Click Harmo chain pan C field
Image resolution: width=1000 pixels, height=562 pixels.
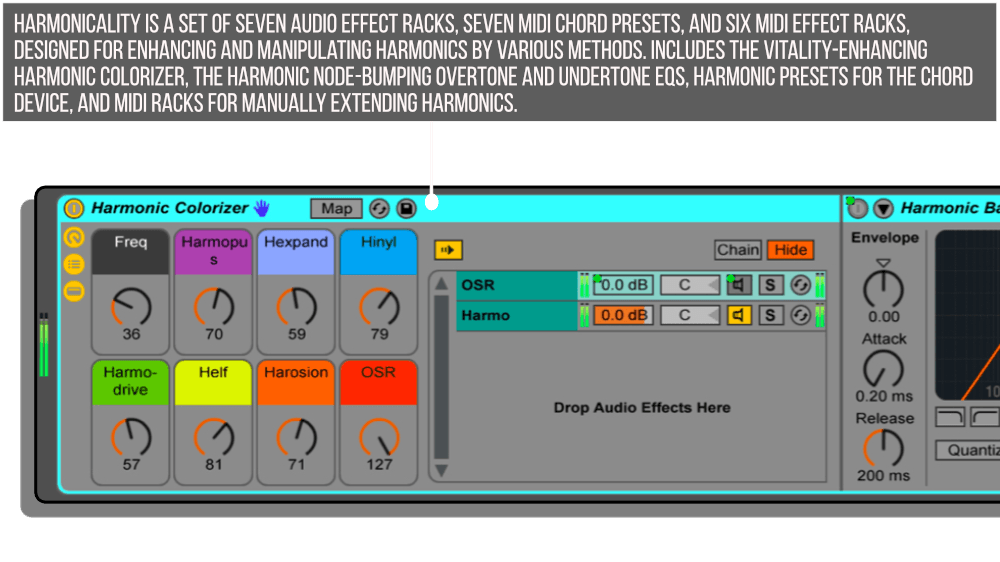click(x=690, y=315)
